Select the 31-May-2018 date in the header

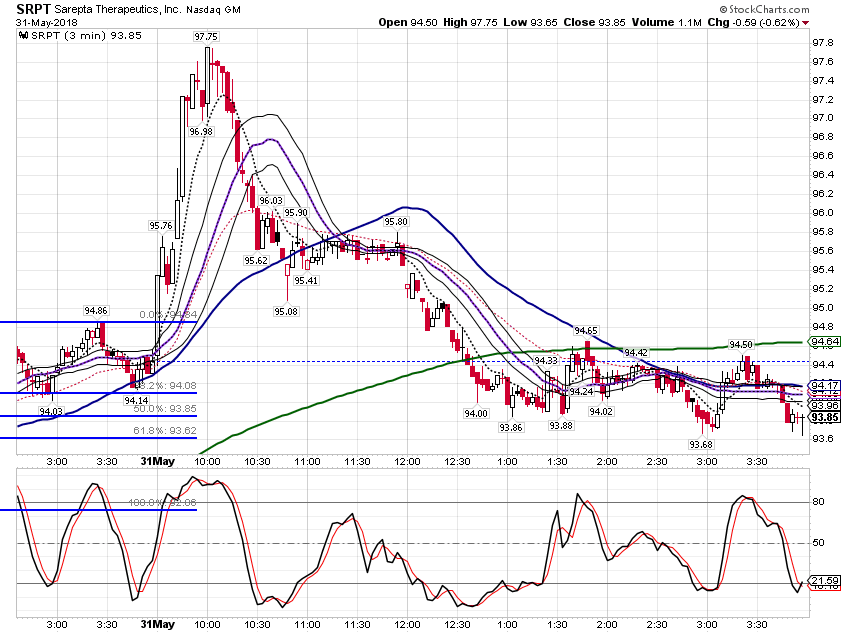[47, 23]
